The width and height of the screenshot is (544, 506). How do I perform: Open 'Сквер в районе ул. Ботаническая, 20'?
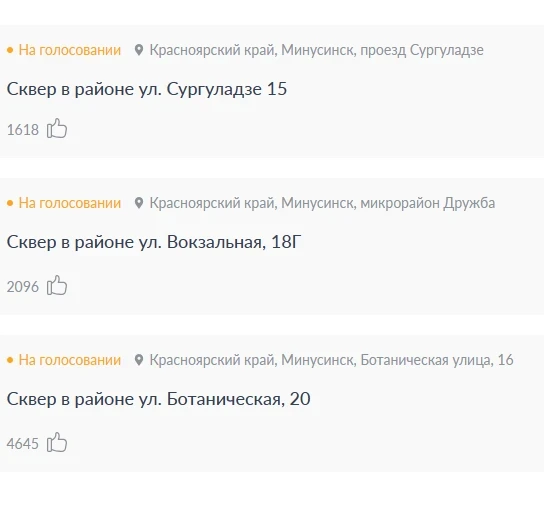pyautogui.click(x=158, y=399)
